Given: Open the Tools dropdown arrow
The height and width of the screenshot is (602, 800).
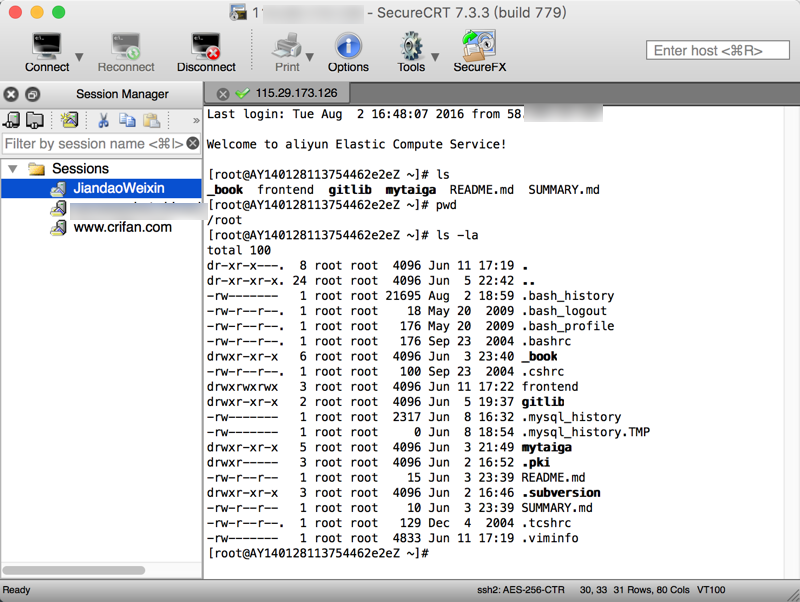Looking at the screenshot, I should [435, 57].
